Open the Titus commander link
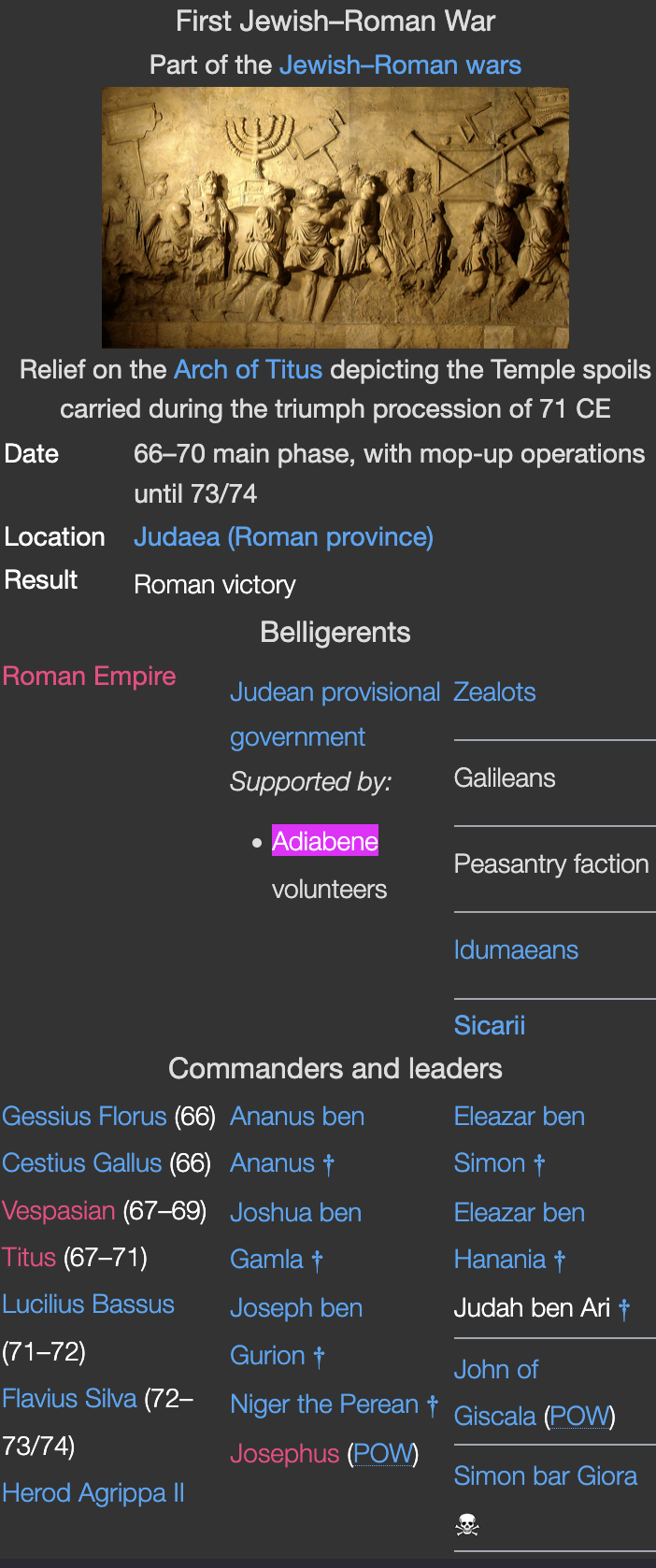This screenshot has height=1568, width=656. click(x=29, y=1258)
